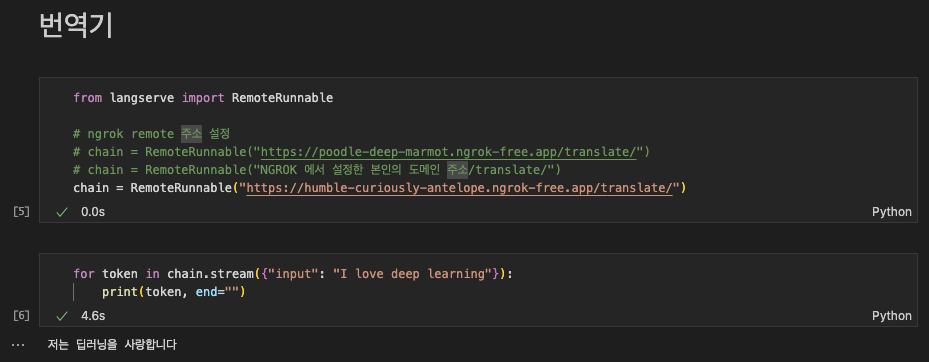Open the output actions ellipsis menu
This screenshot has height=362, width=929.
(x=18, y=344)
